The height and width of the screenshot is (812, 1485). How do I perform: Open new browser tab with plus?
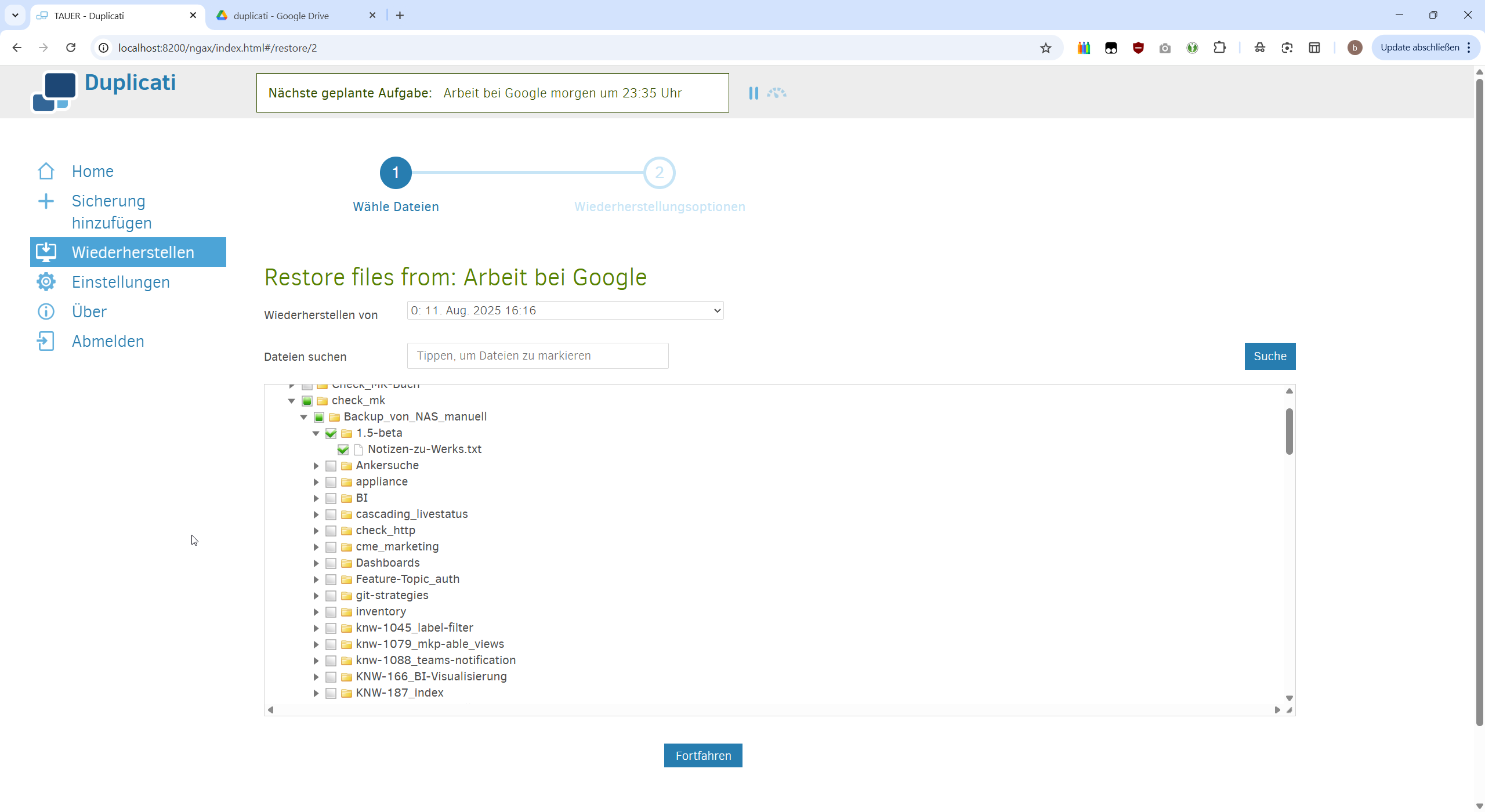point(400,16)
